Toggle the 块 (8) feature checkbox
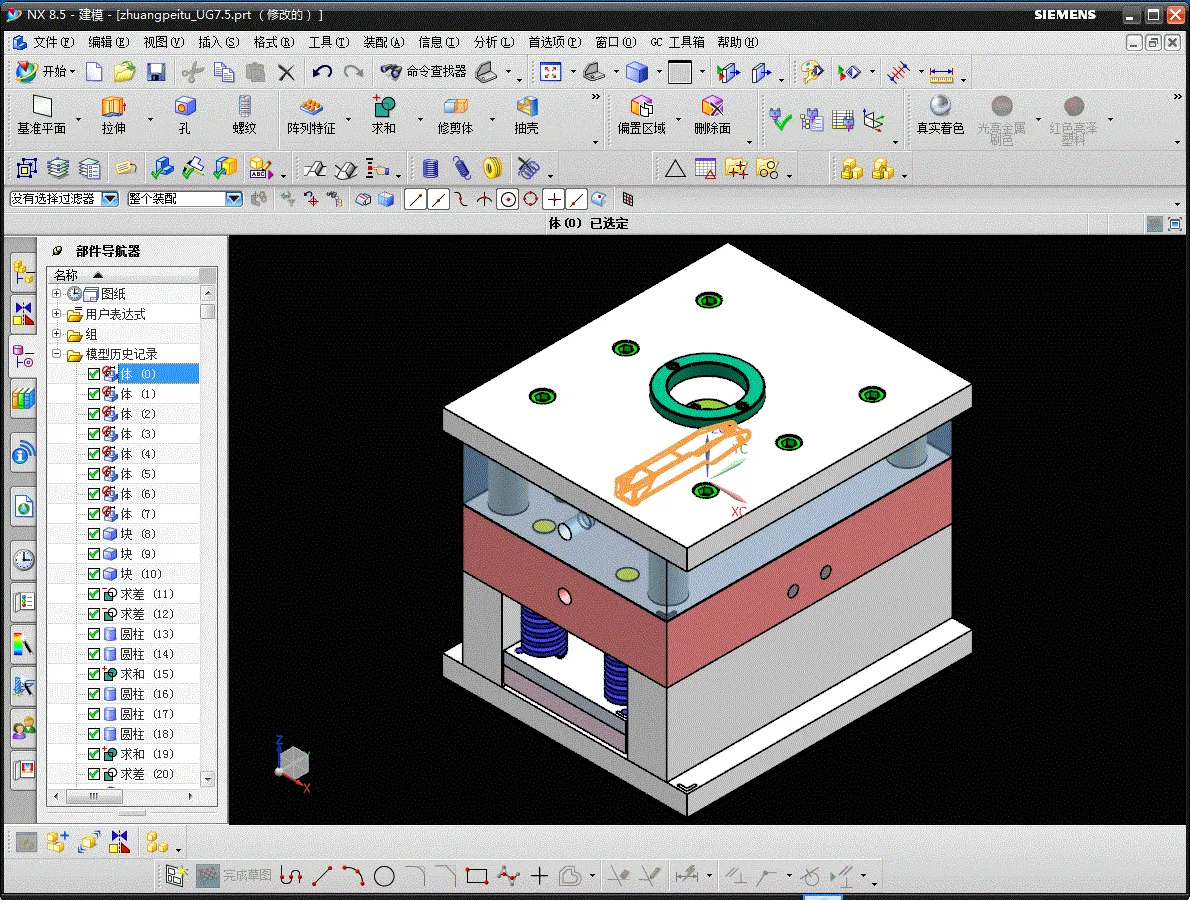1190x900 pixels. point(94,534)
